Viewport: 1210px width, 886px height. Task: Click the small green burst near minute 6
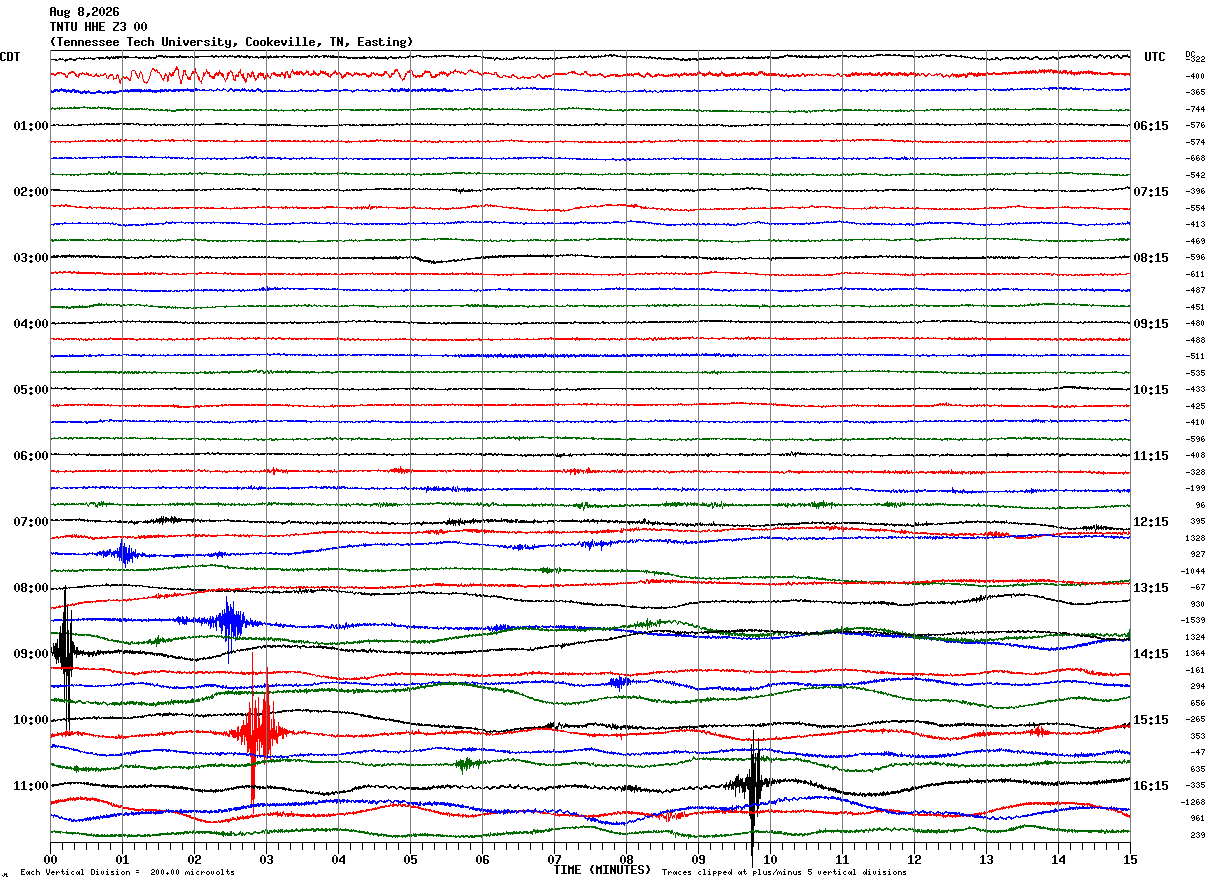(464, 765)
